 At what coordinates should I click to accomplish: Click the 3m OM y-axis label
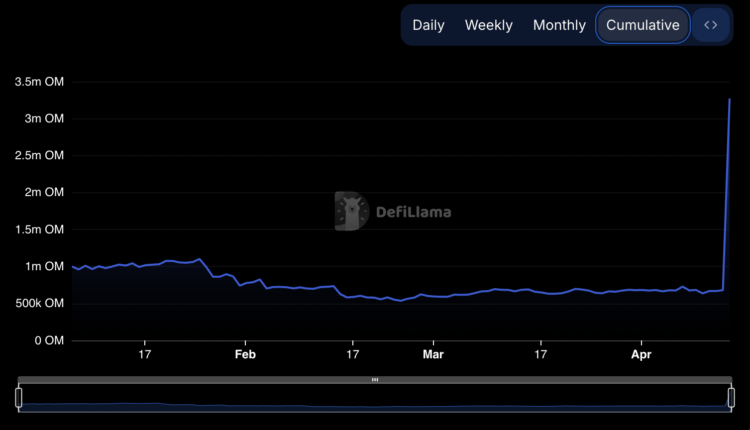(44, 119)
